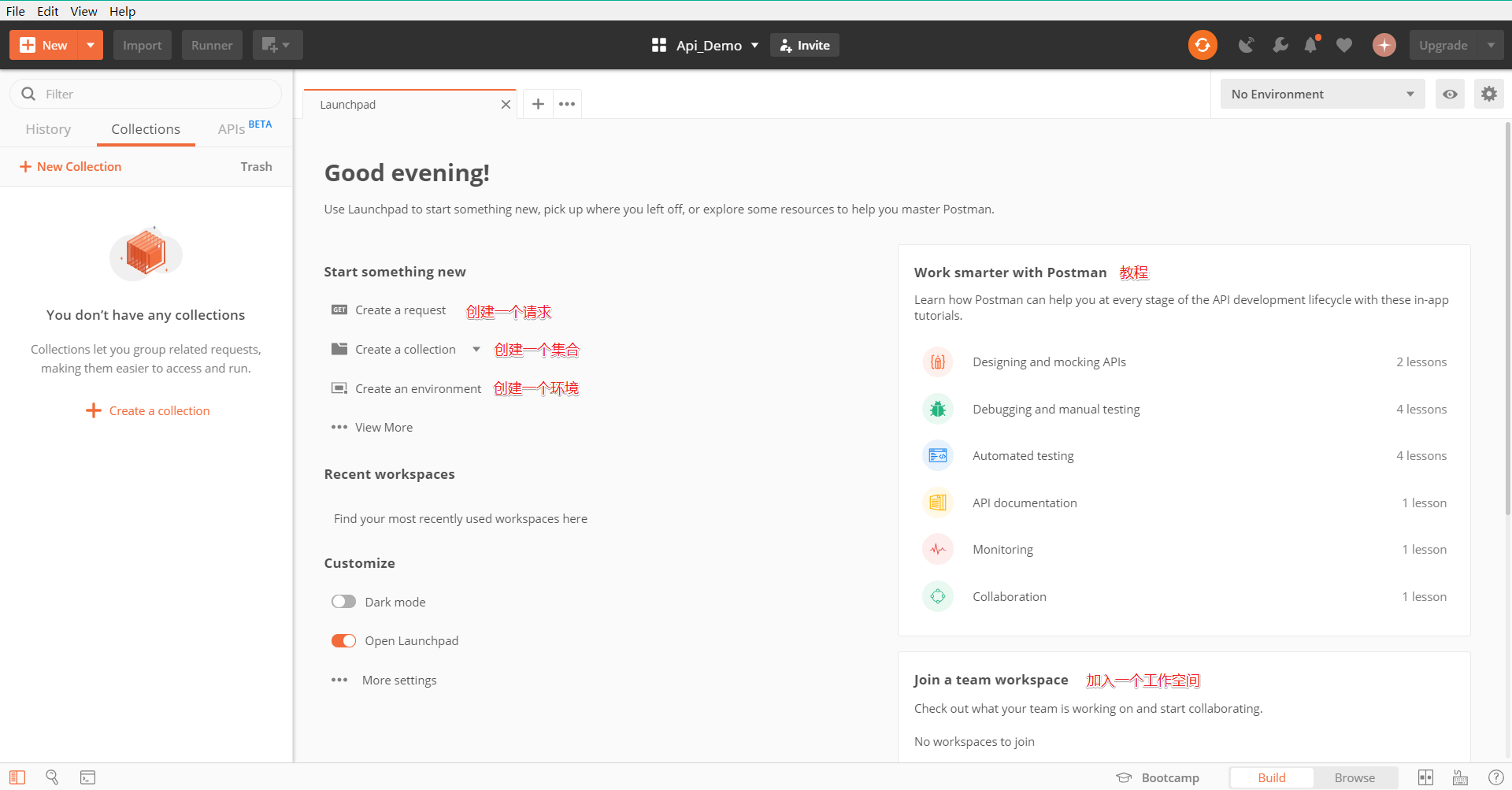Switch to the APIs BETA tab
The height and width of the screenshot is (790, 1512).
pos(244,128)
